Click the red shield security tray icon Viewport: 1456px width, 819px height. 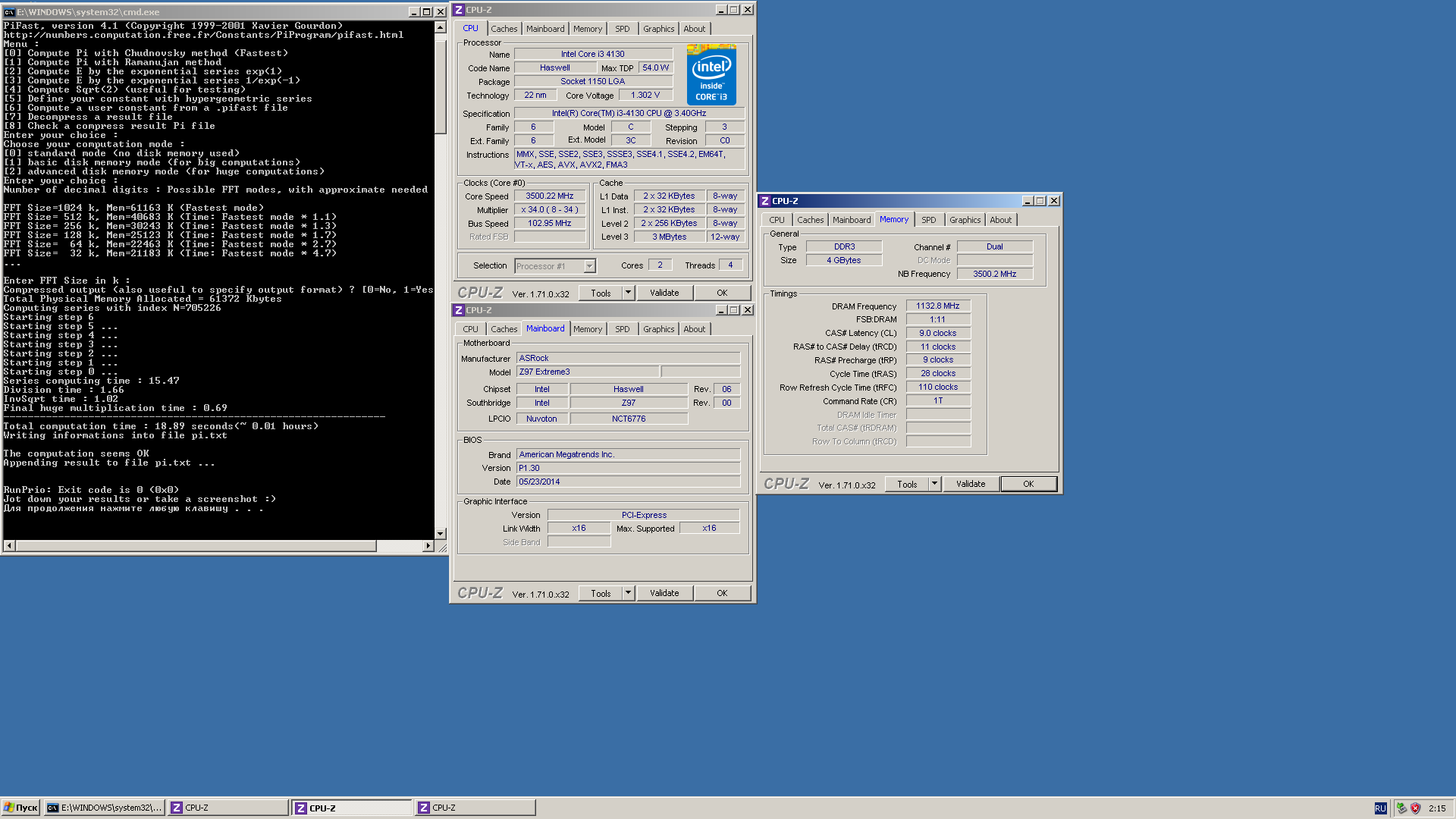(1415, 808)
